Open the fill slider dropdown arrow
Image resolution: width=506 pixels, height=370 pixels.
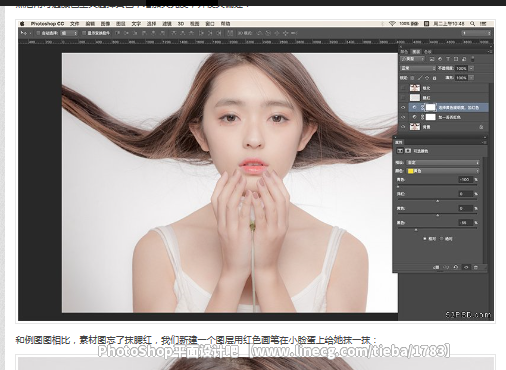click(471, 78)
